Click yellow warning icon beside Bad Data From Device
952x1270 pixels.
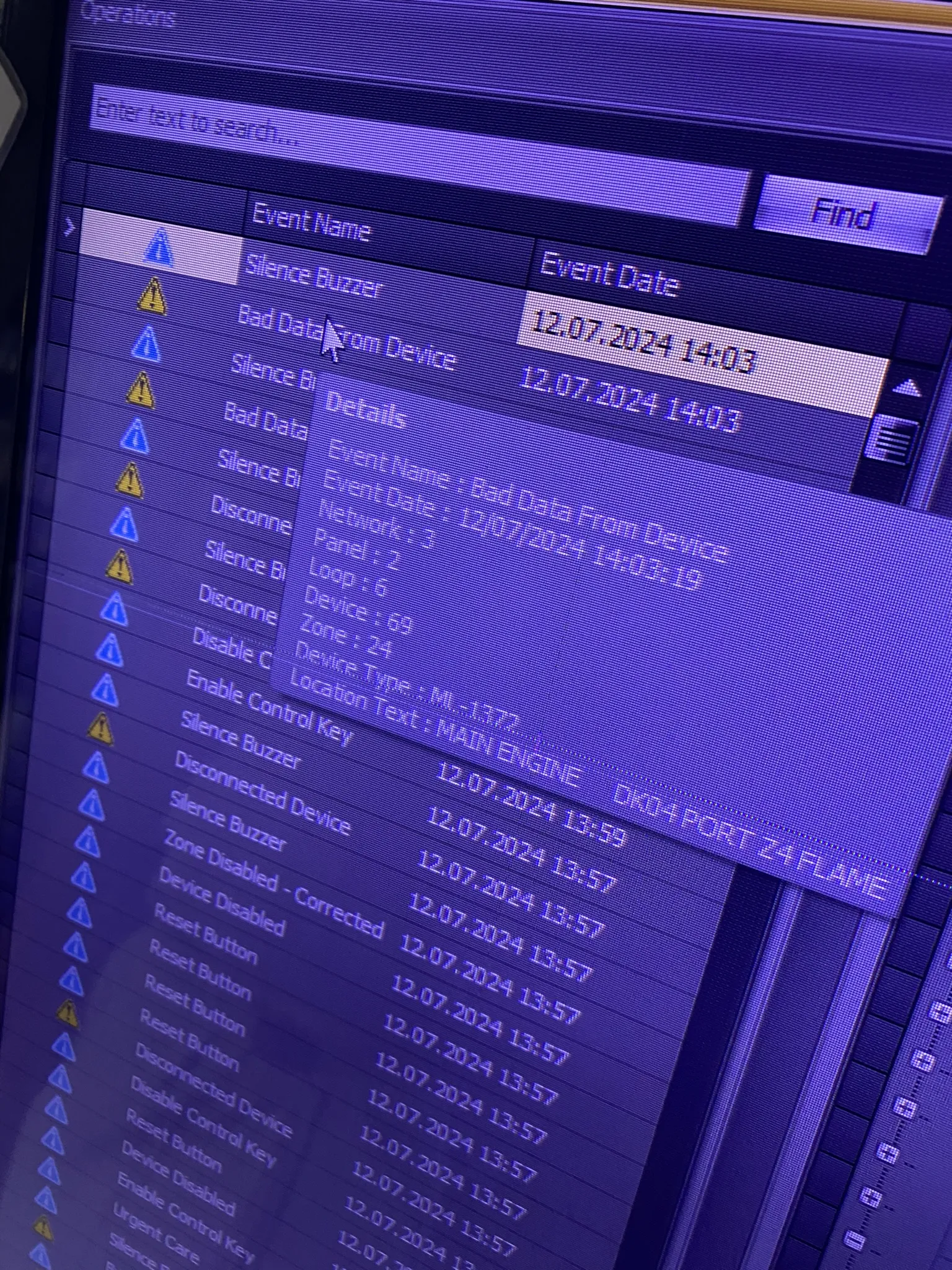tap(152, 296)
